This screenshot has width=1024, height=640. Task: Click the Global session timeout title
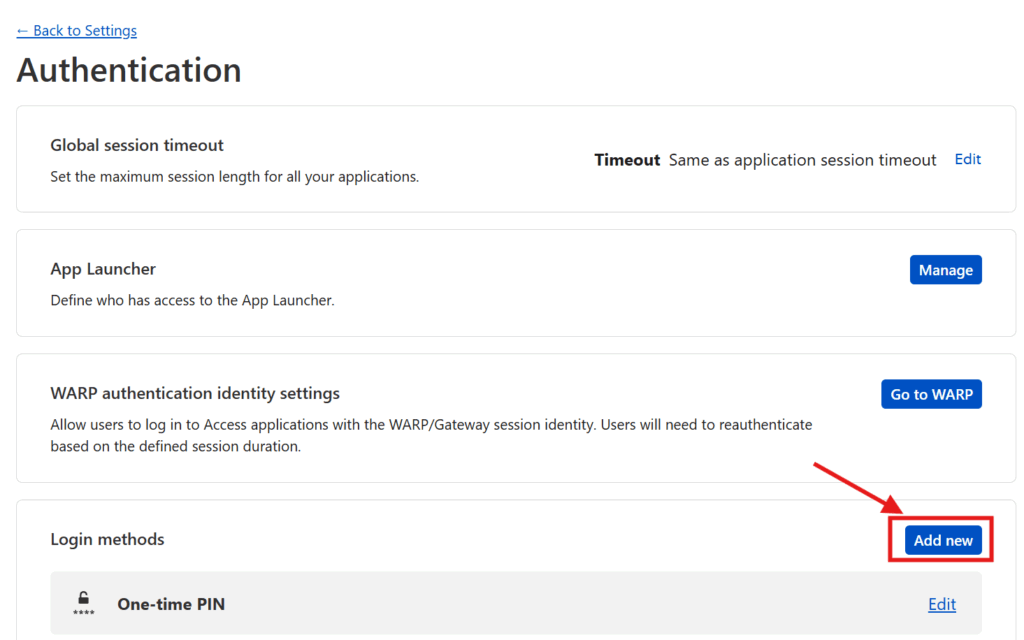click(x=137, y=145)
